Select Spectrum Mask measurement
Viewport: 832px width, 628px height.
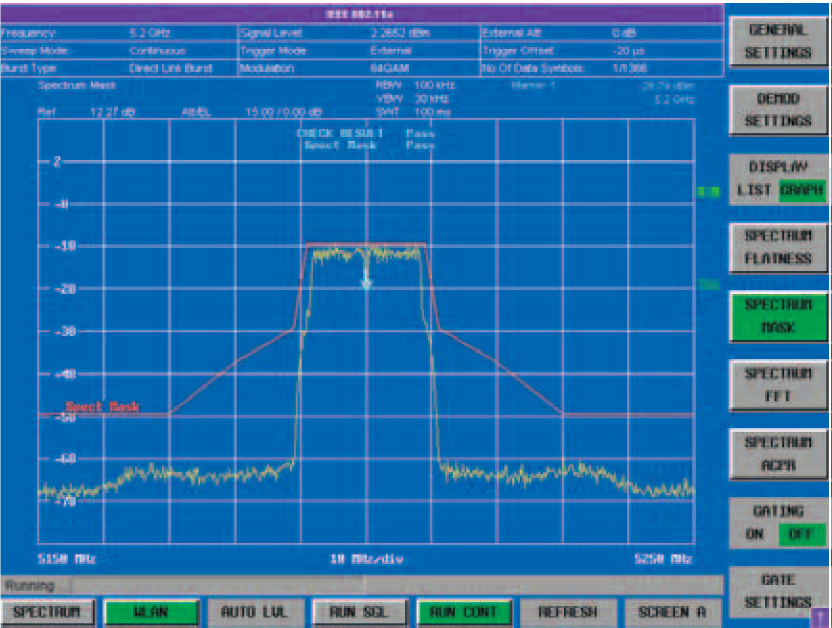click(779, 315)
